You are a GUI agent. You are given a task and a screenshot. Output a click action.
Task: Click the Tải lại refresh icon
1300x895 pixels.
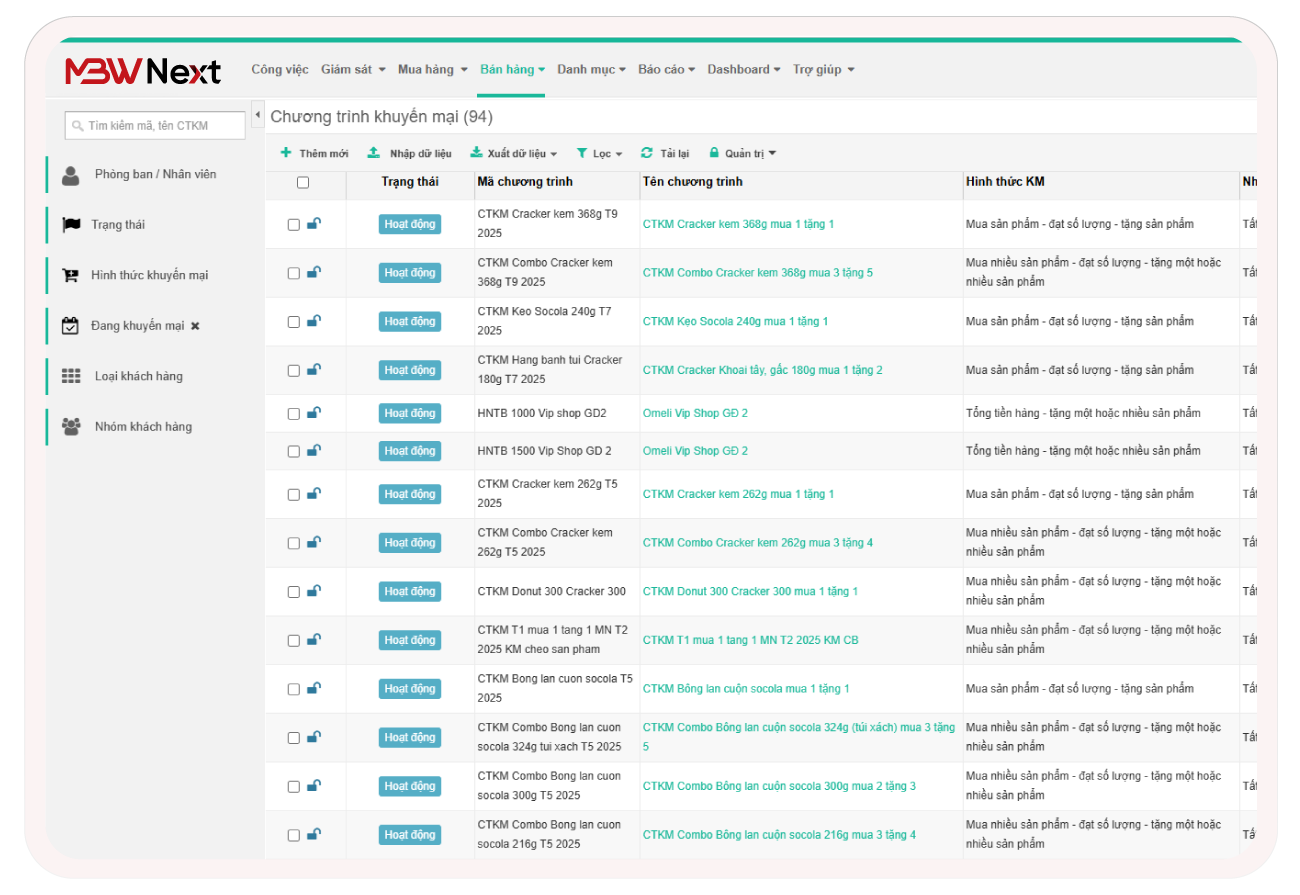pos(646,153)
